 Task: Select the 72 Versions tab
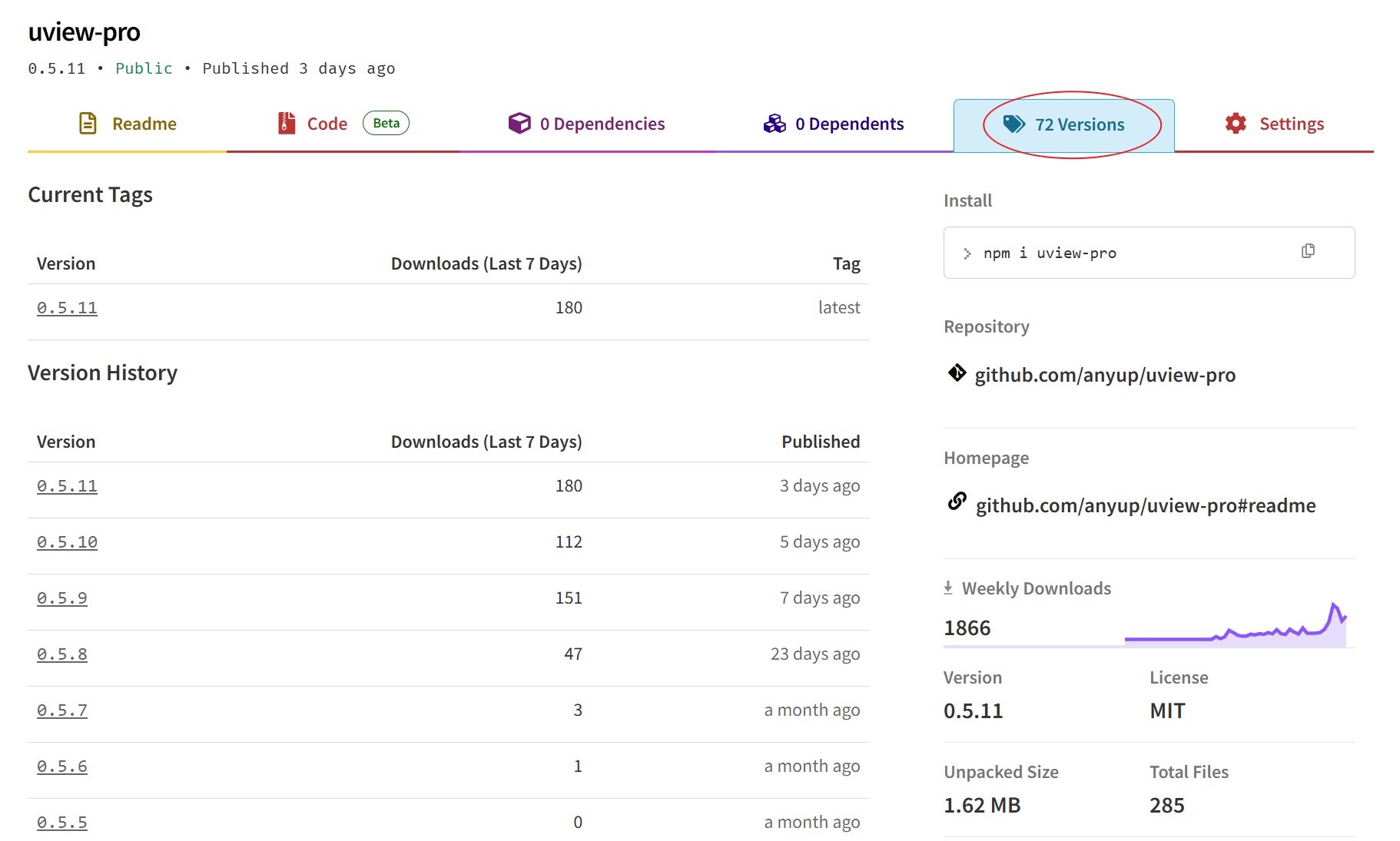point(1064,125)
